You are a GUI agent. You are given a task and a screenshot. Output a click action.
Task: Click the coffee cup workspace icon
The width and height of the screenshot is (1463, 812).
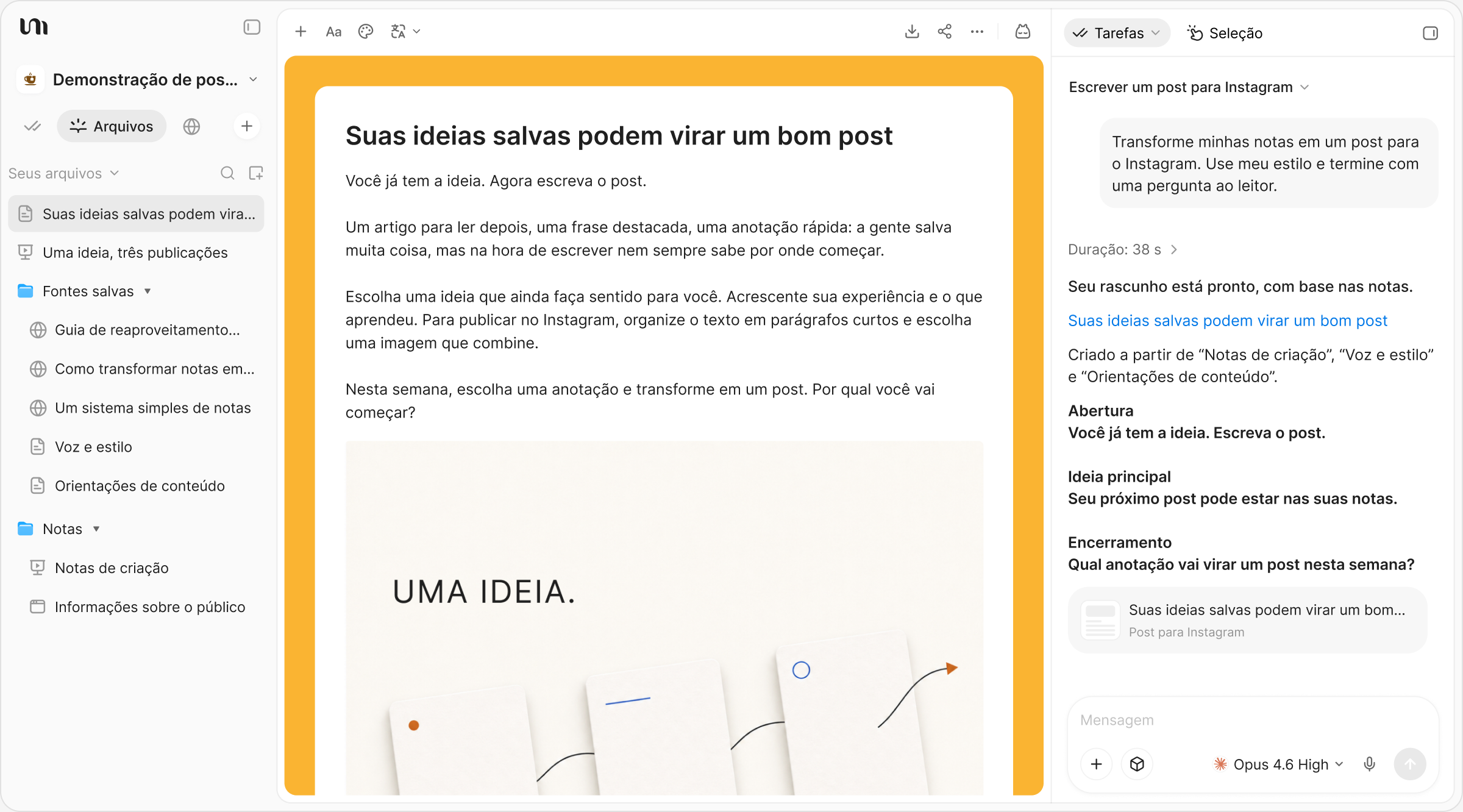[x=30, y=80]
